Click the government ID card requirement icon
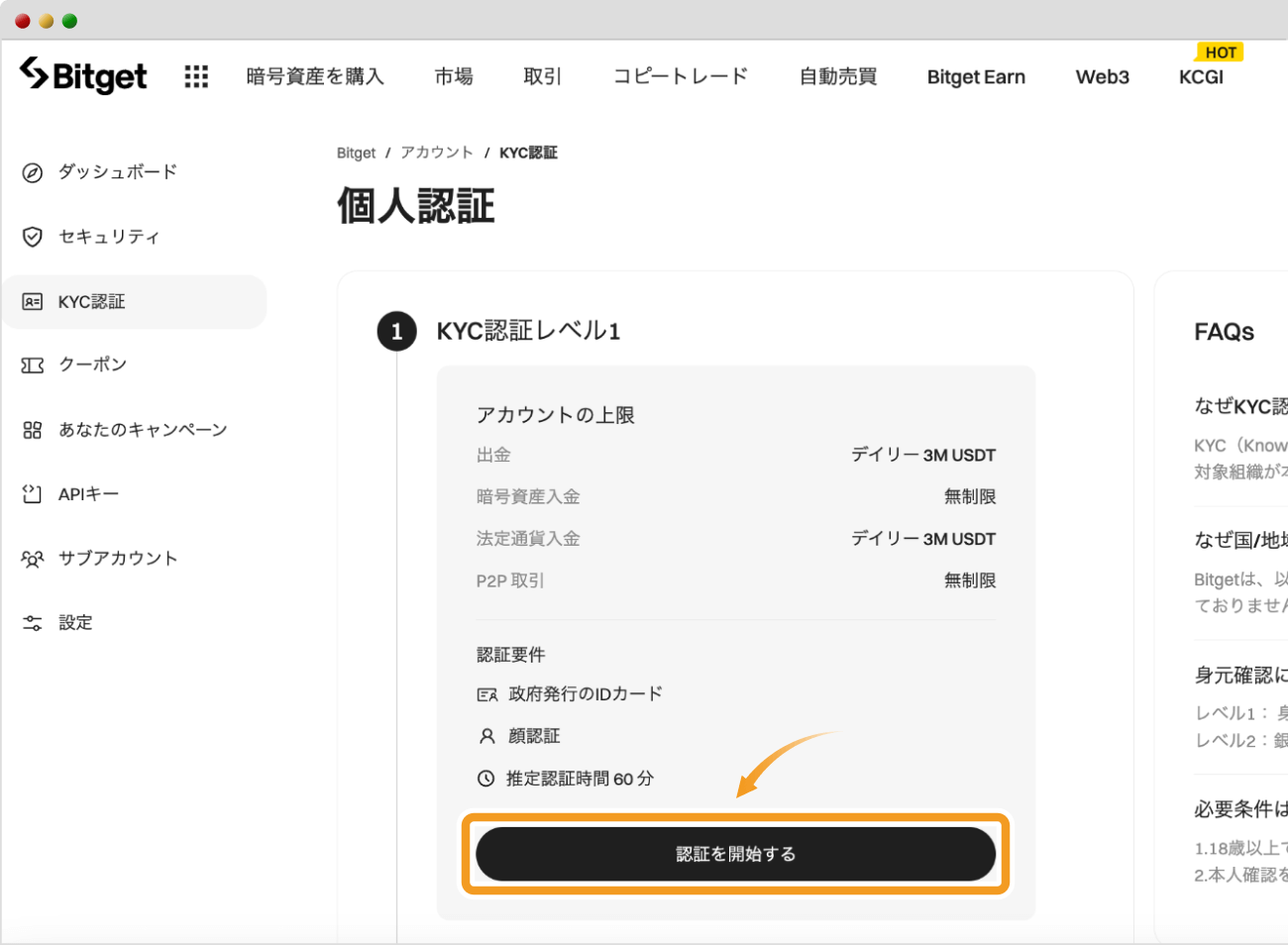This screenshot has height=945, width=1288. (487, 695)
